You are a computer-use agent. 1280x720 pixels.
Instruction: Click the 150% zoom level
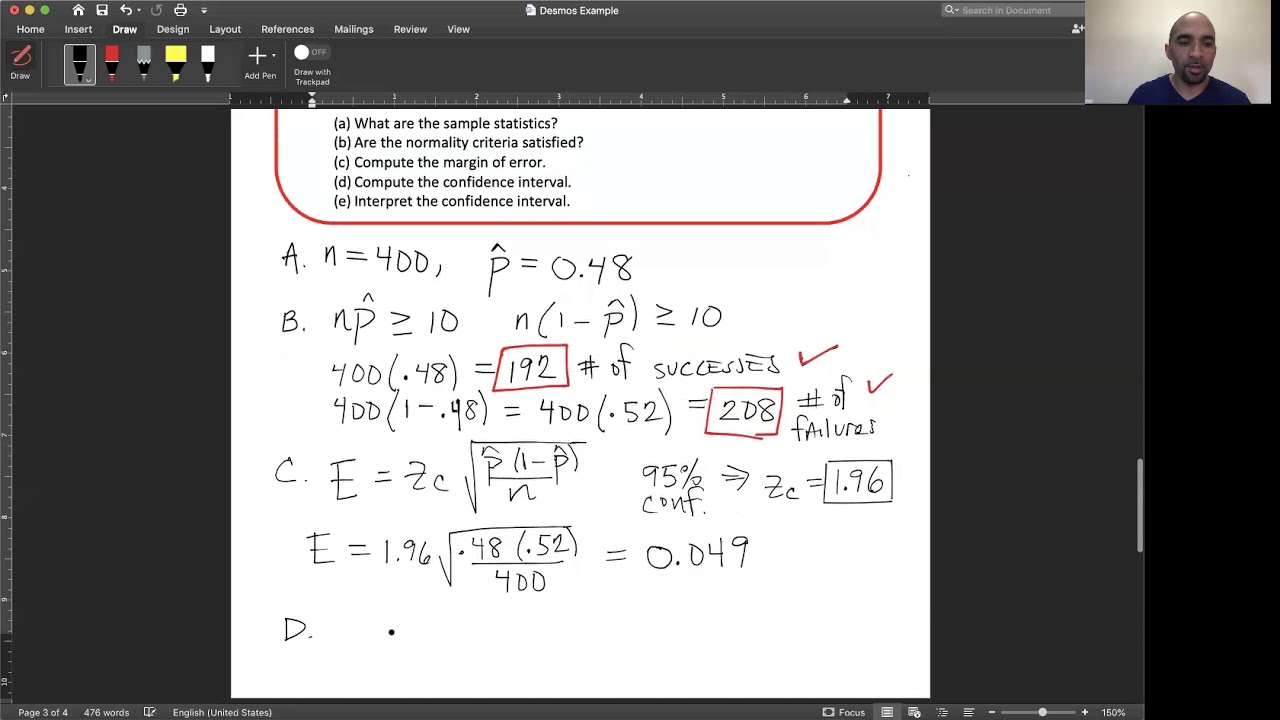pyautogui.click(x=1113, y=712)
